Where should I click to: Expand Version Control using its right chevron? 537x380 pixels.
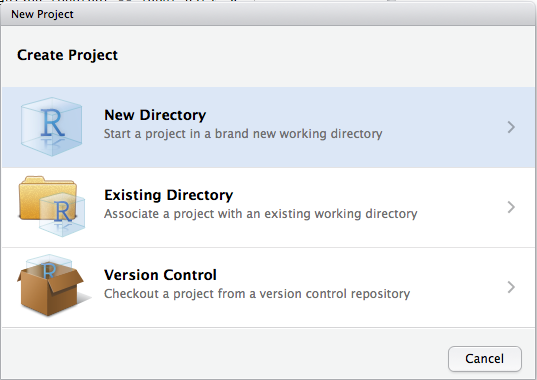click(511, 287)
